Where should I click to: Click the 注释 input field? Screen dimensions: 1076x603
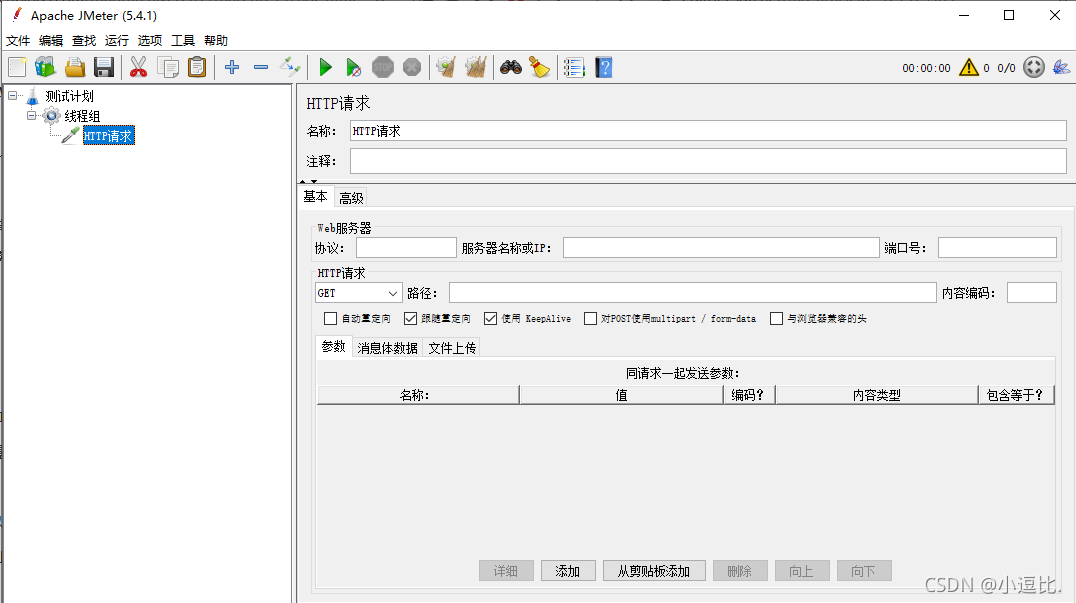[708, 161]
